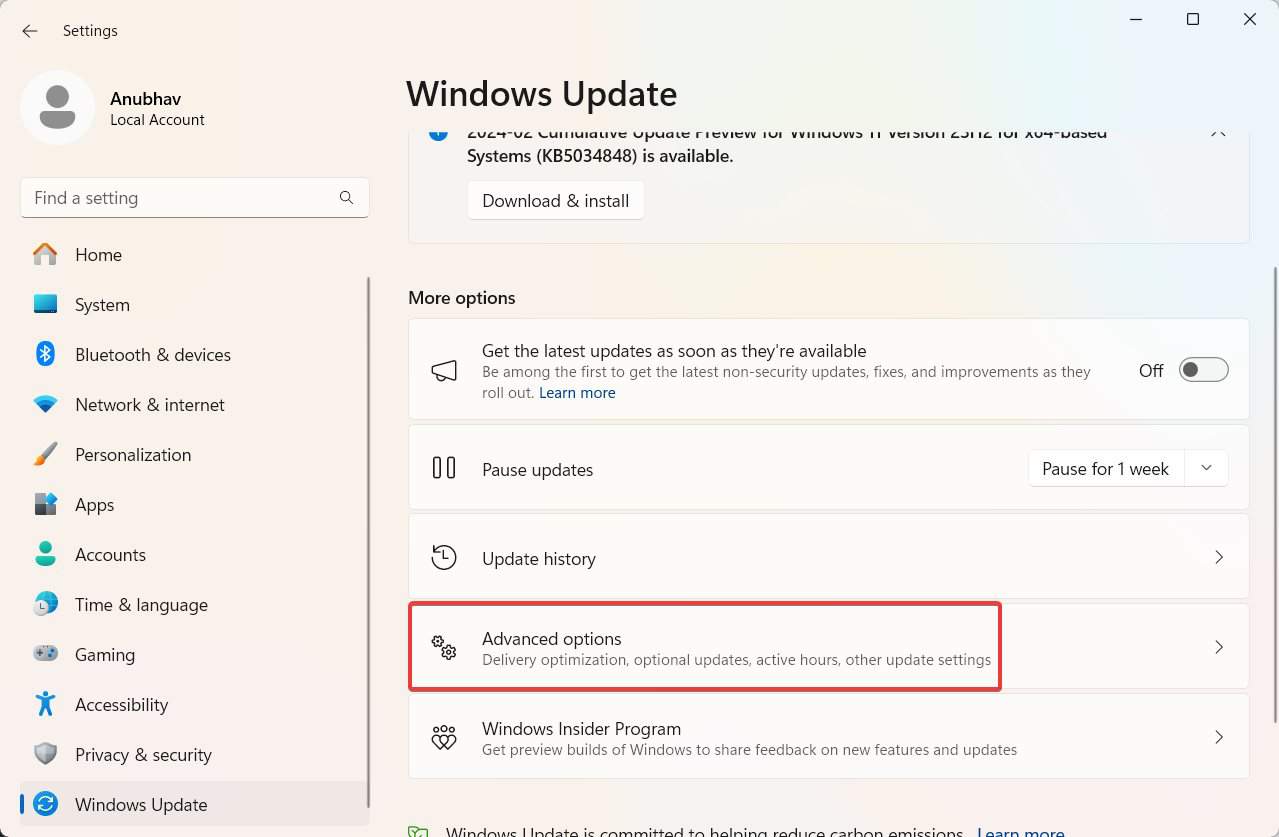Click the Update history clock icon
Viewport: 1279px width, 837px height.
tap(444, 557)
